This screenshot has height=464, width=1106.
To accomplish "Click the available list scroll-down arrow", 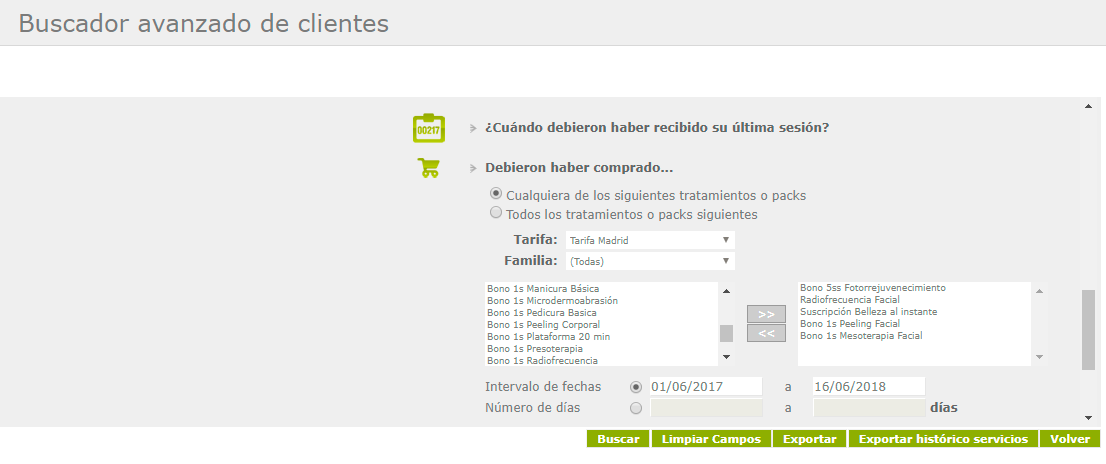I will coord(727,358).
